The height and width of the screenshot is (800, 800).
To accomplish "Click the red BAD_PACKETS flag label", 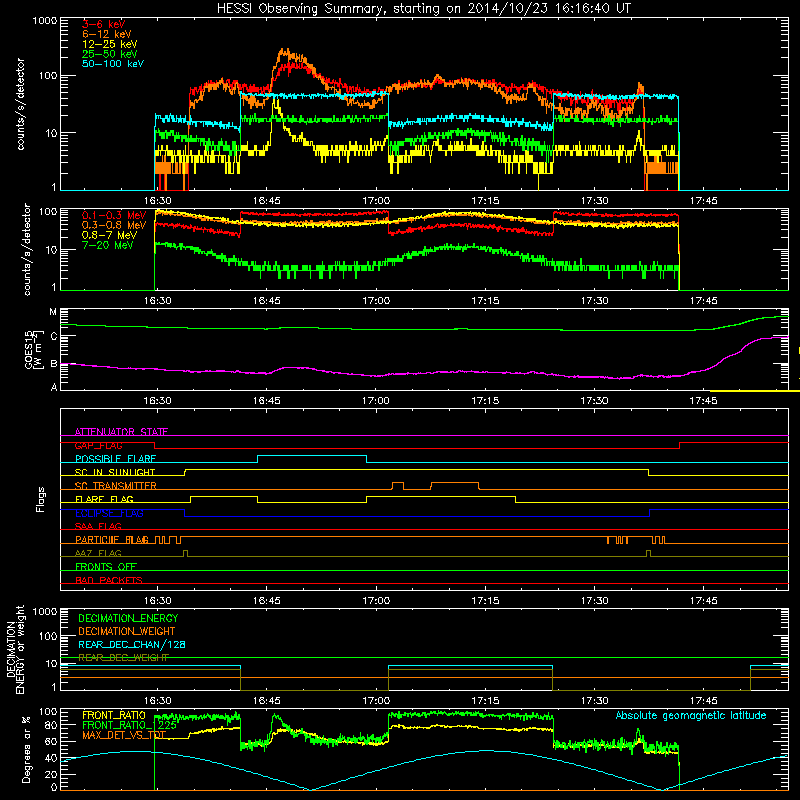I will click(x=109, y=580).
